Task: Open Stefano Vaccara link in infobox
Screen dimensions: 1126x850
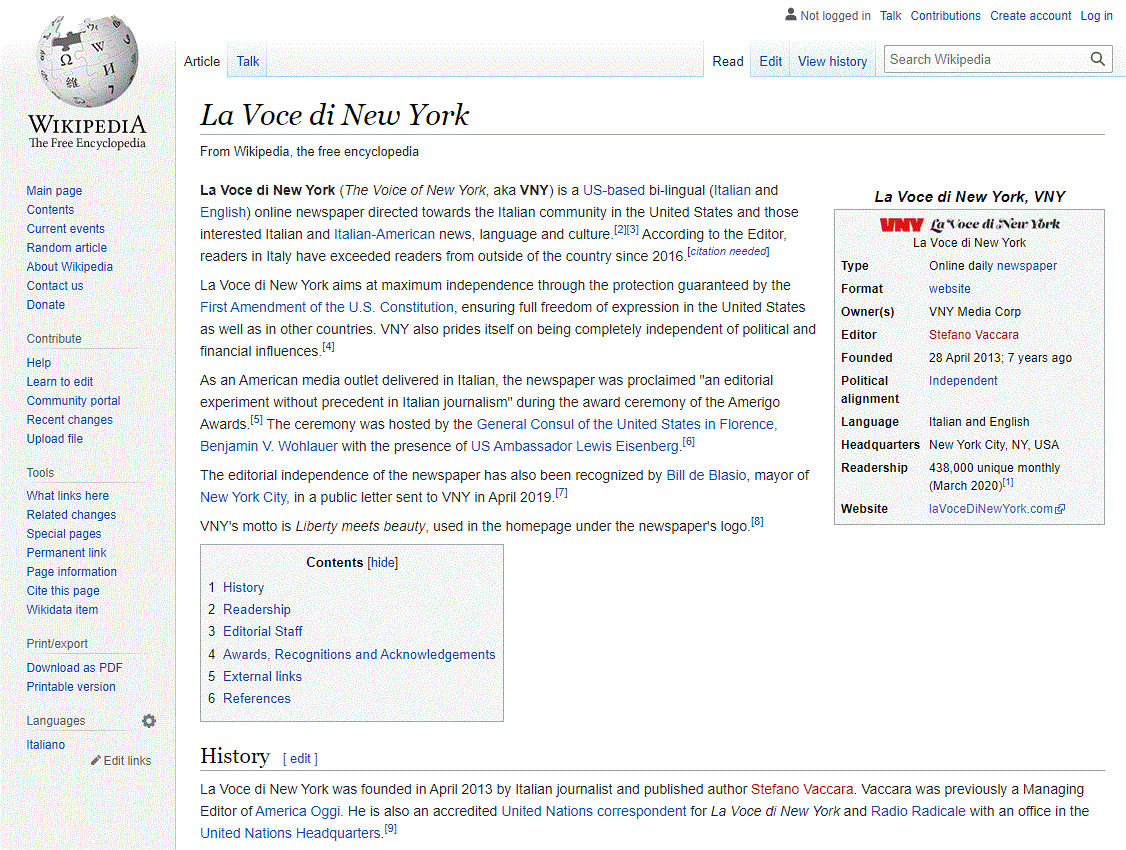Action: point(973,335)
